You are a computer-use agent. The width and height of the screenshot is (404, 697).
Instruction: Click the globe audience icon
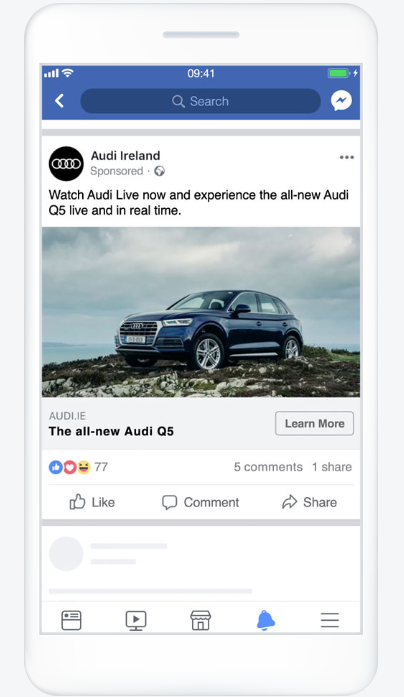pos(160,171)
